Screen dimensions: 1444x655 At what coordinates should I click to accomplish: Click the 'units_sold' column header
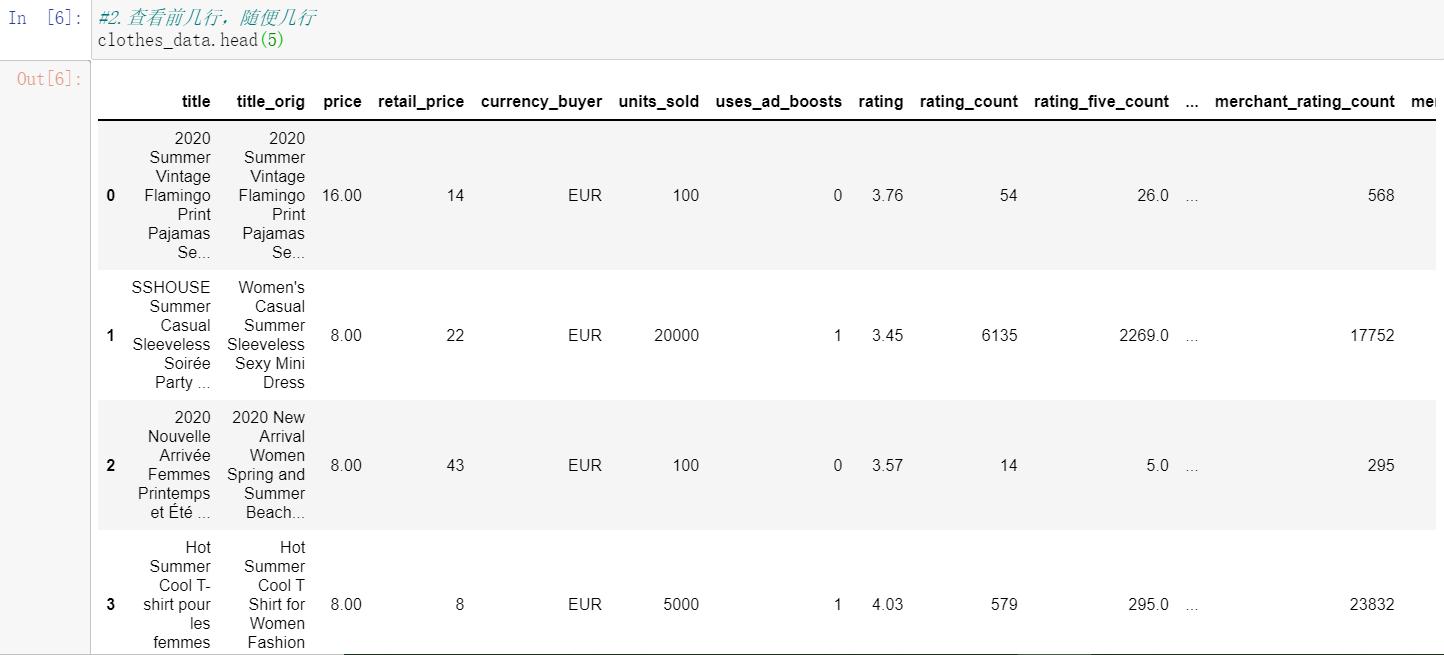click(x=659, y=102)
